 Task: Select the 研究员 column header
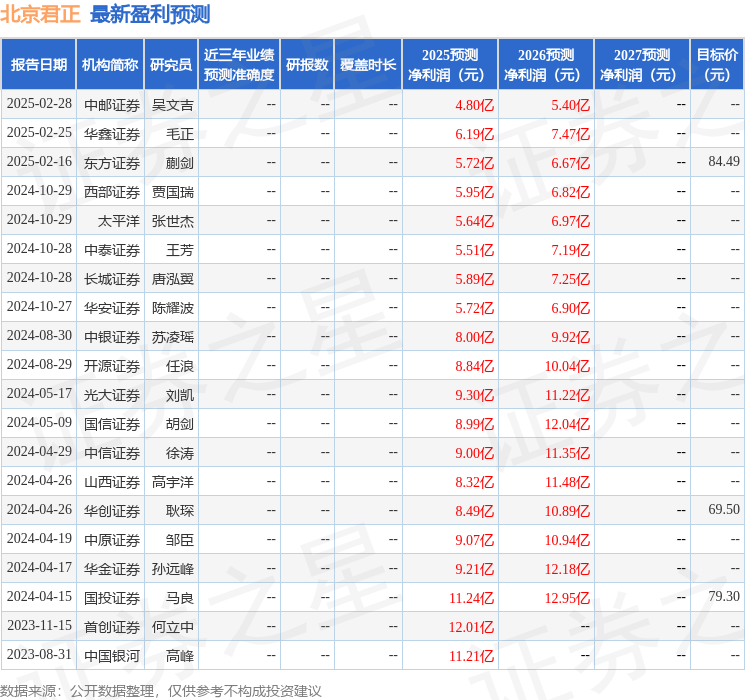click(x=171, y=65)
